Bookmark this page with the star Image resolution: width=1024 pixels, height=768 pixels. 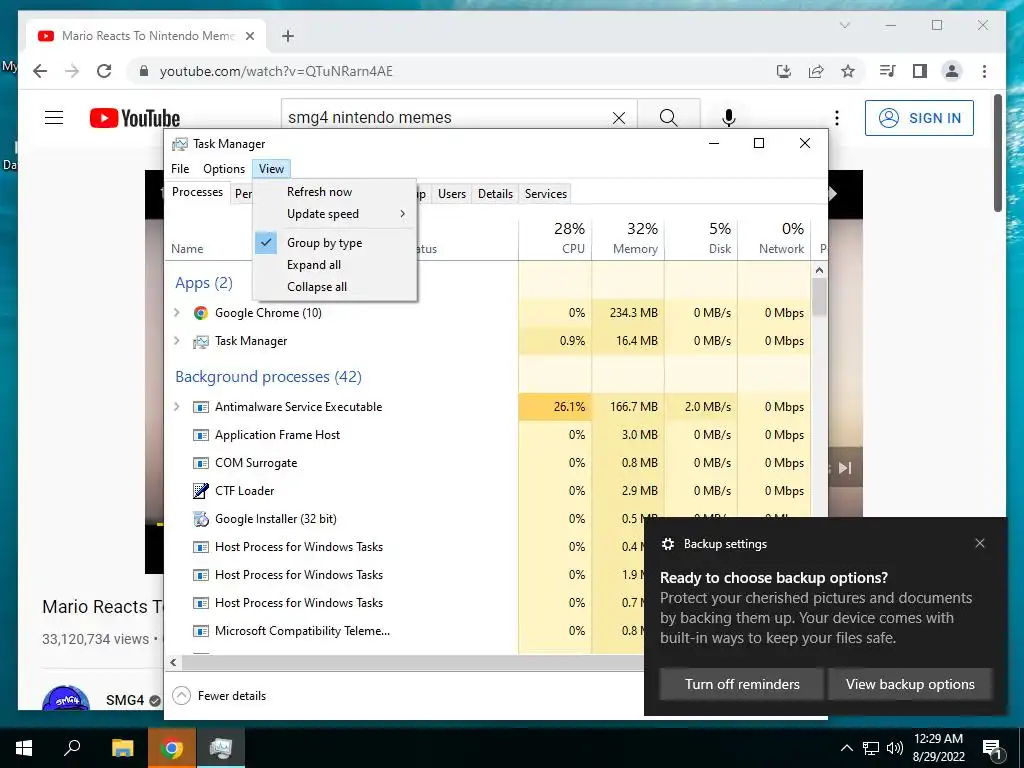(x=848, y=71)
